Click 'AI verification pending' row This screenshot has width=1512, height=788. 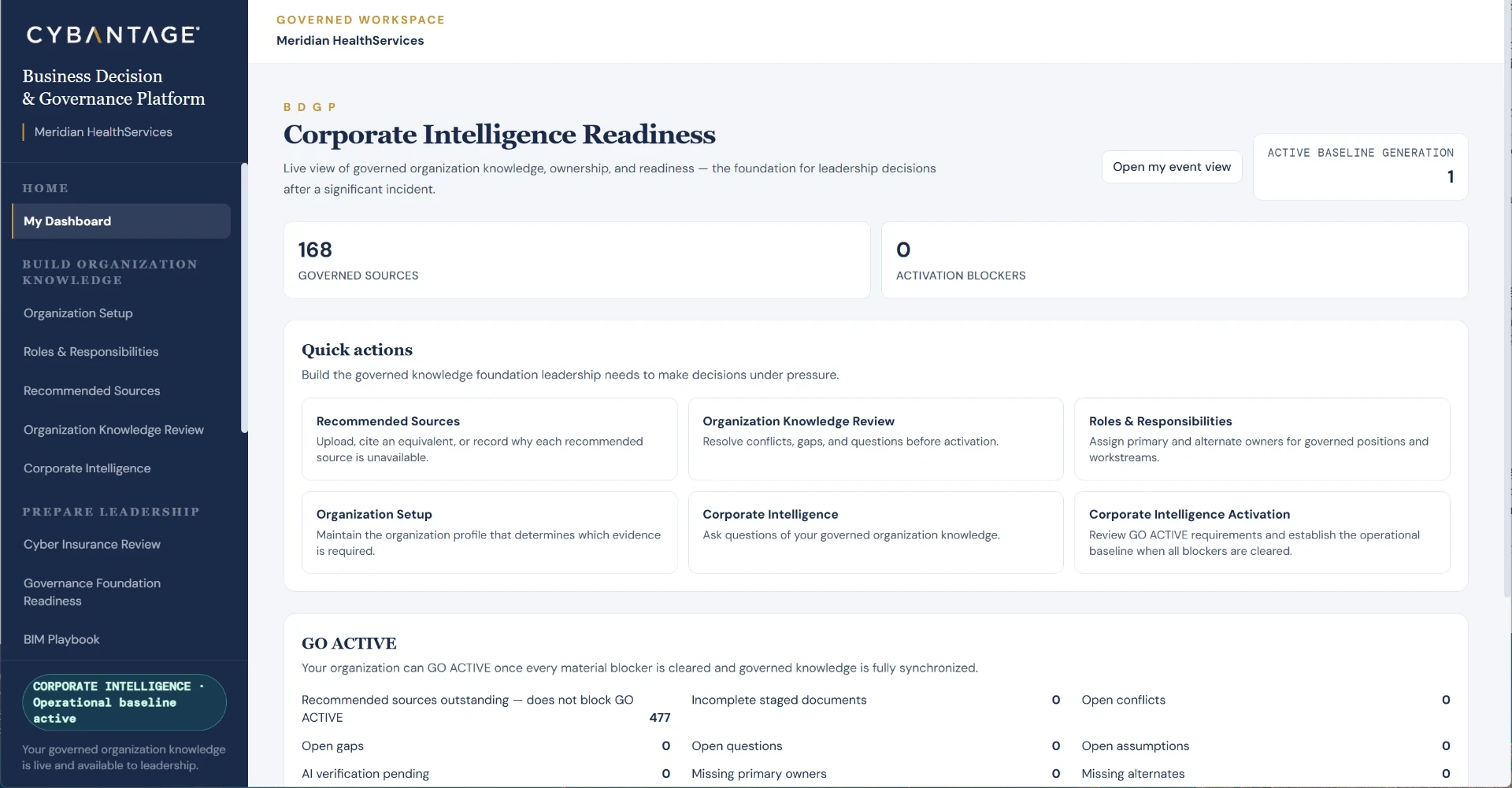[x=486, y=774]
